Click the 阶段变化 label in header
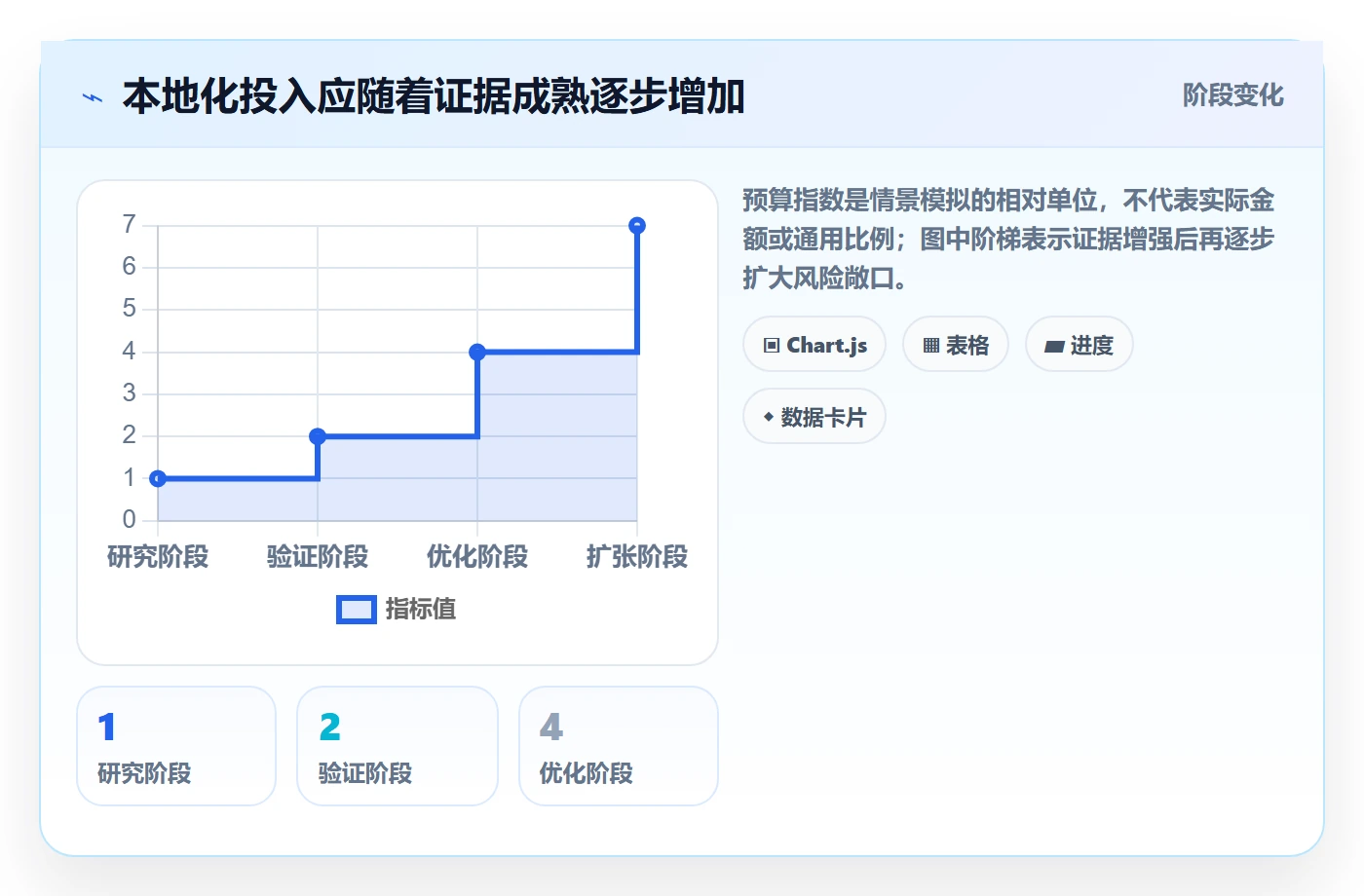 point(1233,95)
